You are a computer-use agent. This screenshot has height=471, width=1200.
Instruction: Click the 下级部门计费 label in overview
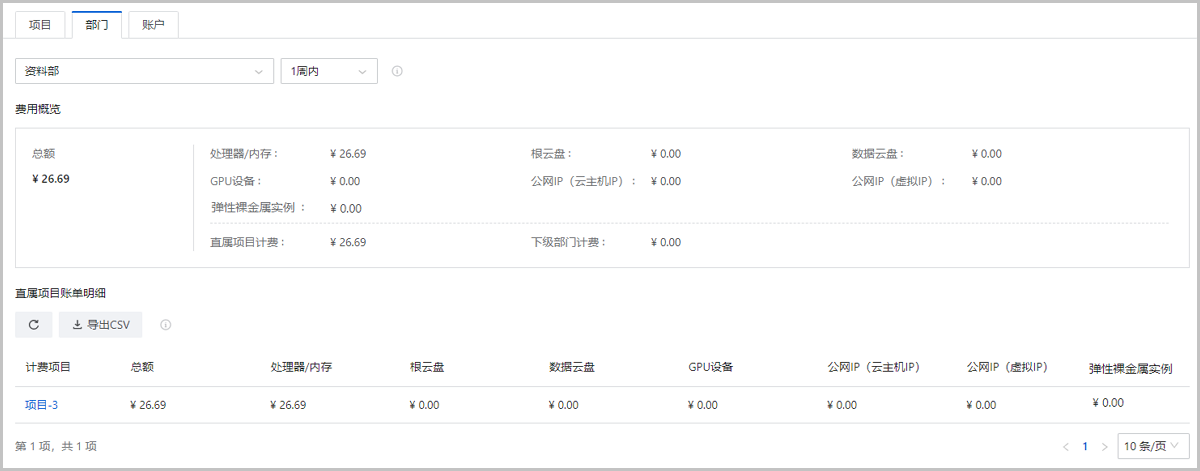[x=569, y=242]
